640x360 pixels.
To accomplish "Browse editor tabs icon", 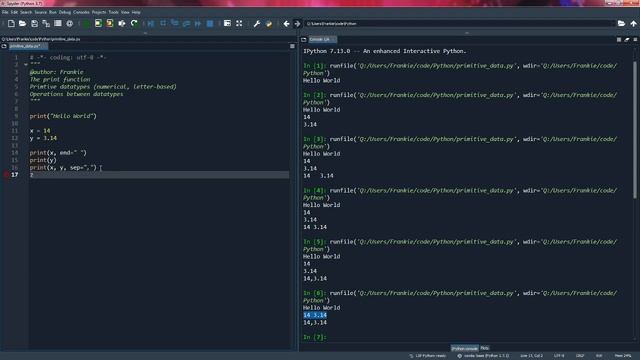I will [x=4, y=46].
